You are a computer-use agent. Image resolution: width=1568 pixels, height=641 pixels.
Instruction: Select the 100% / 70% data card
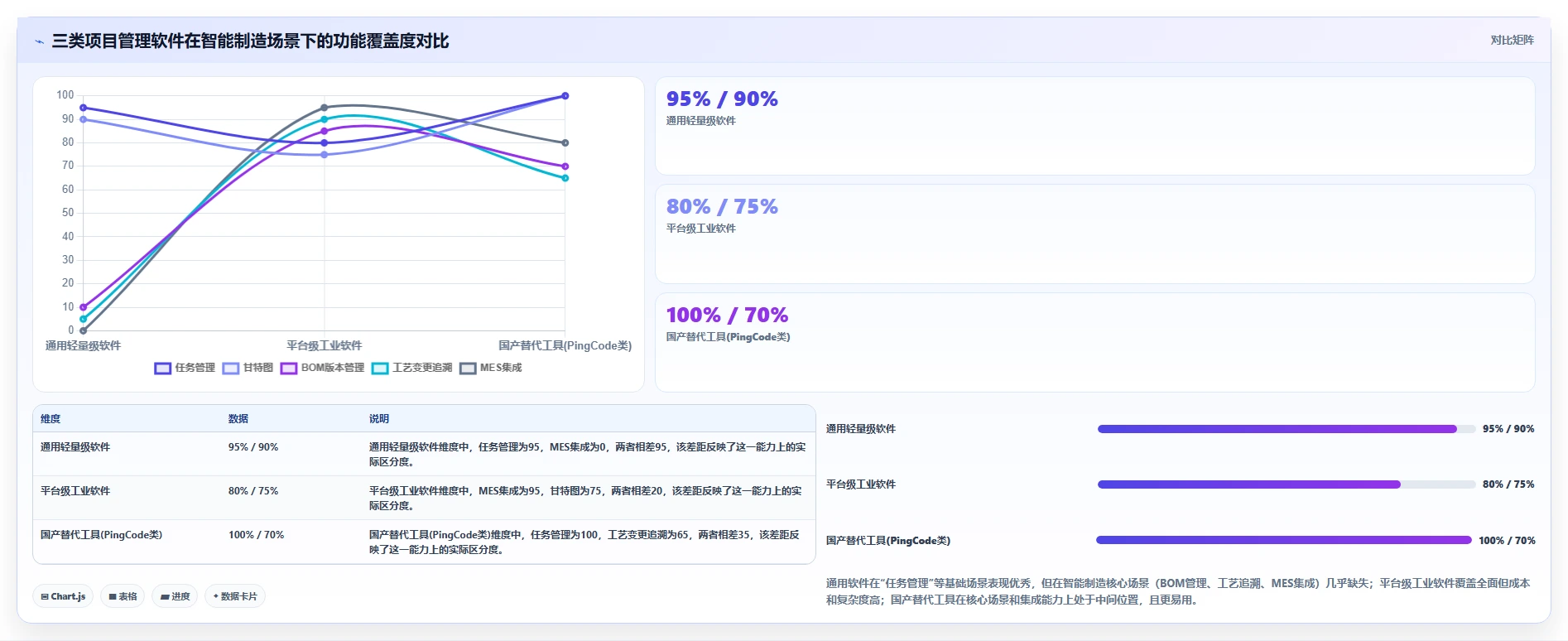1094,342
